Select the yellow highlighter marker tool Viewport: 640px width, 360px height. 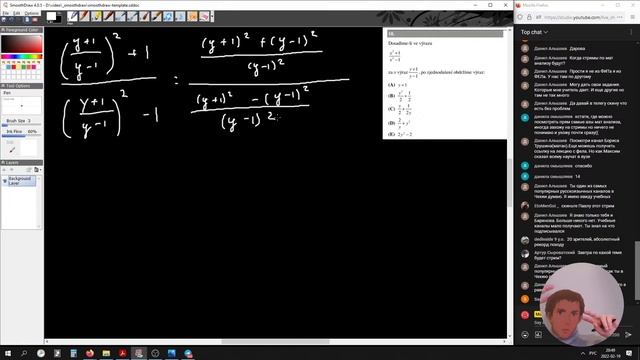[96, 16]
